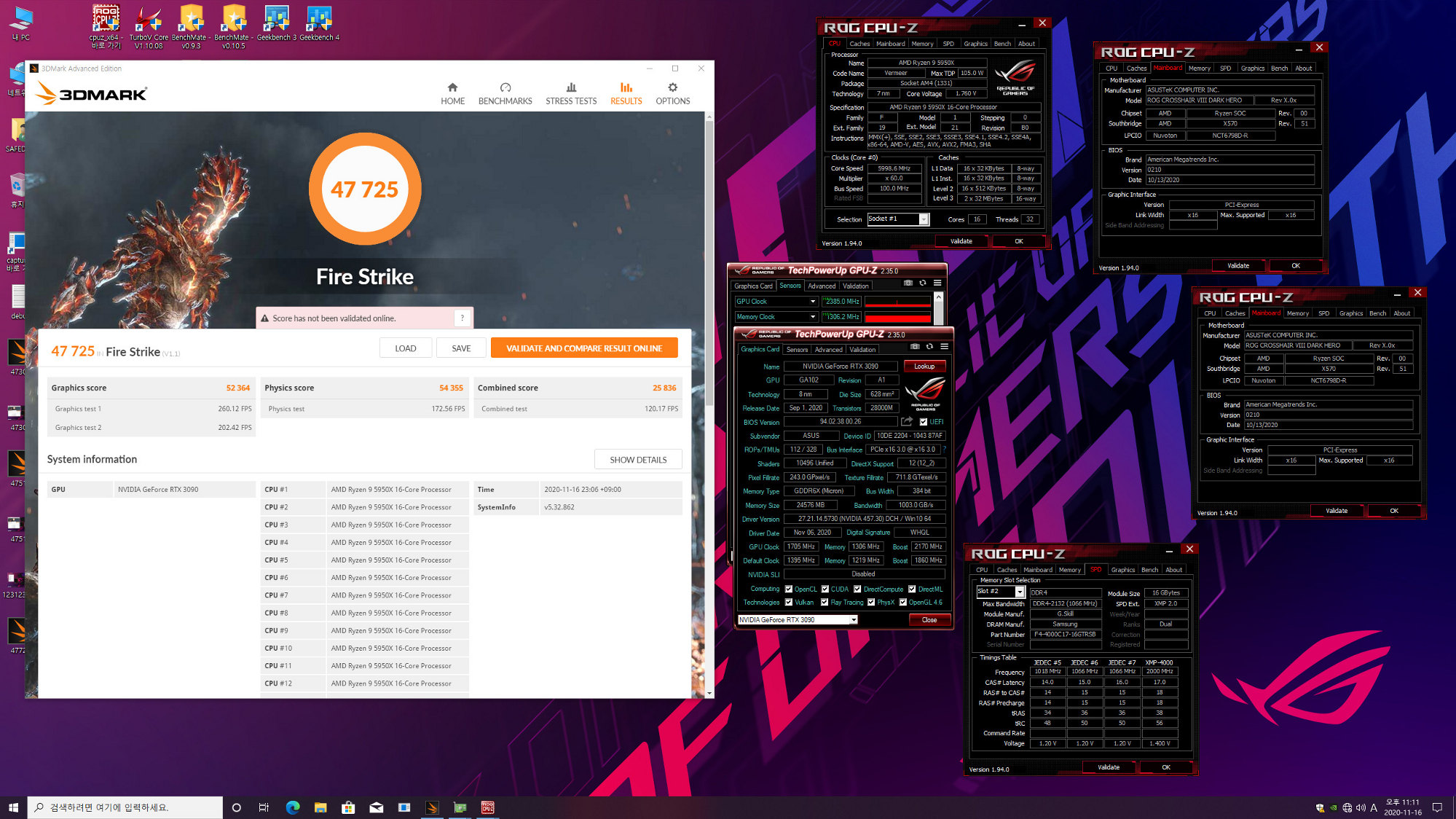Toggle the OpenCL checkbox in GPU-Z
1456x819 pixels.
[x=788, y=589]
